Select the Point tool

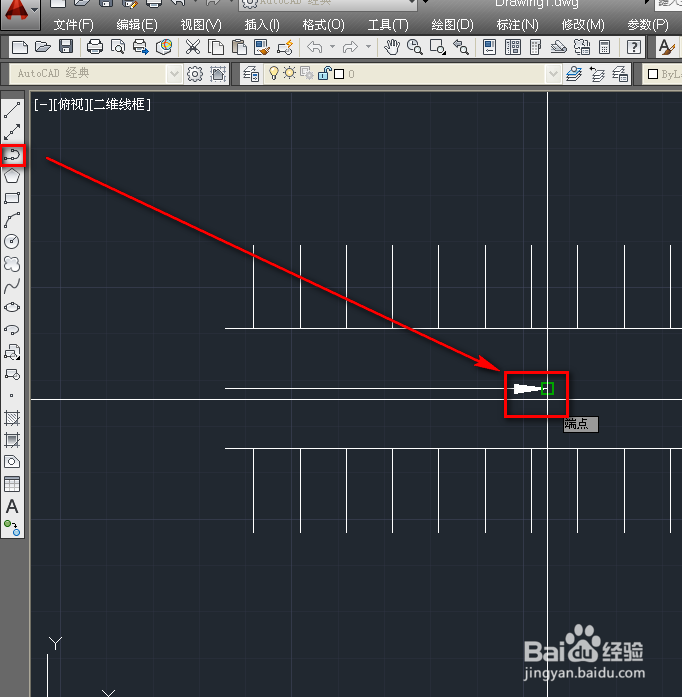[x=12, y=396]
